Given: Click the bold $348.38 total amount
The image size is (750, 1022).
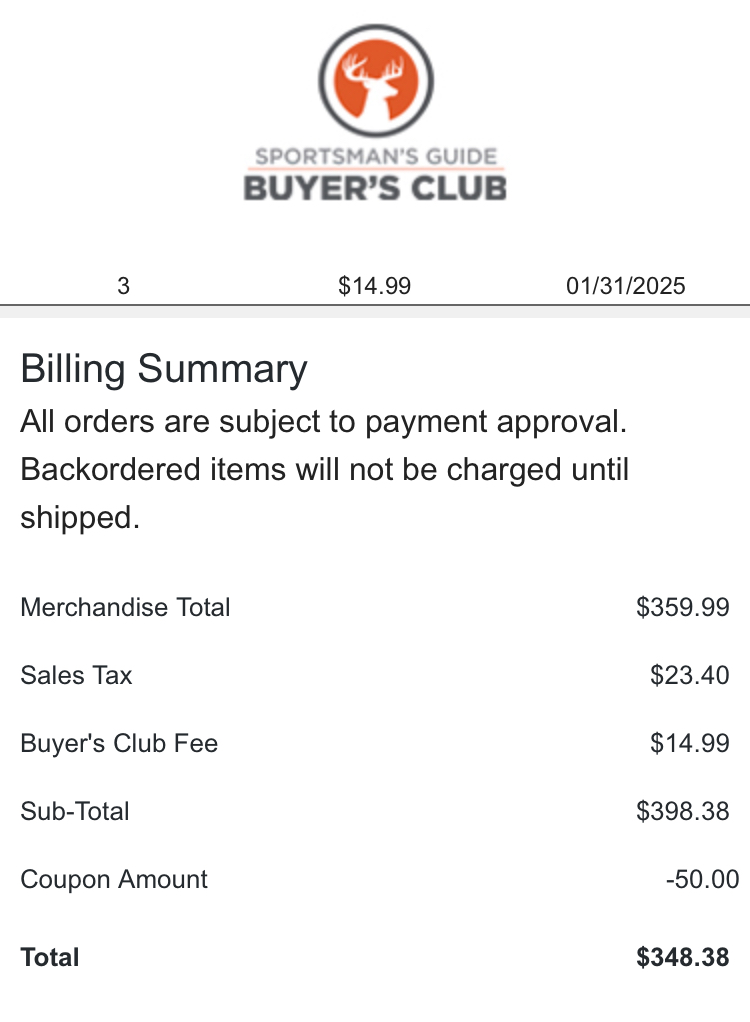Looking at the screenshot, I should (683, 957).
